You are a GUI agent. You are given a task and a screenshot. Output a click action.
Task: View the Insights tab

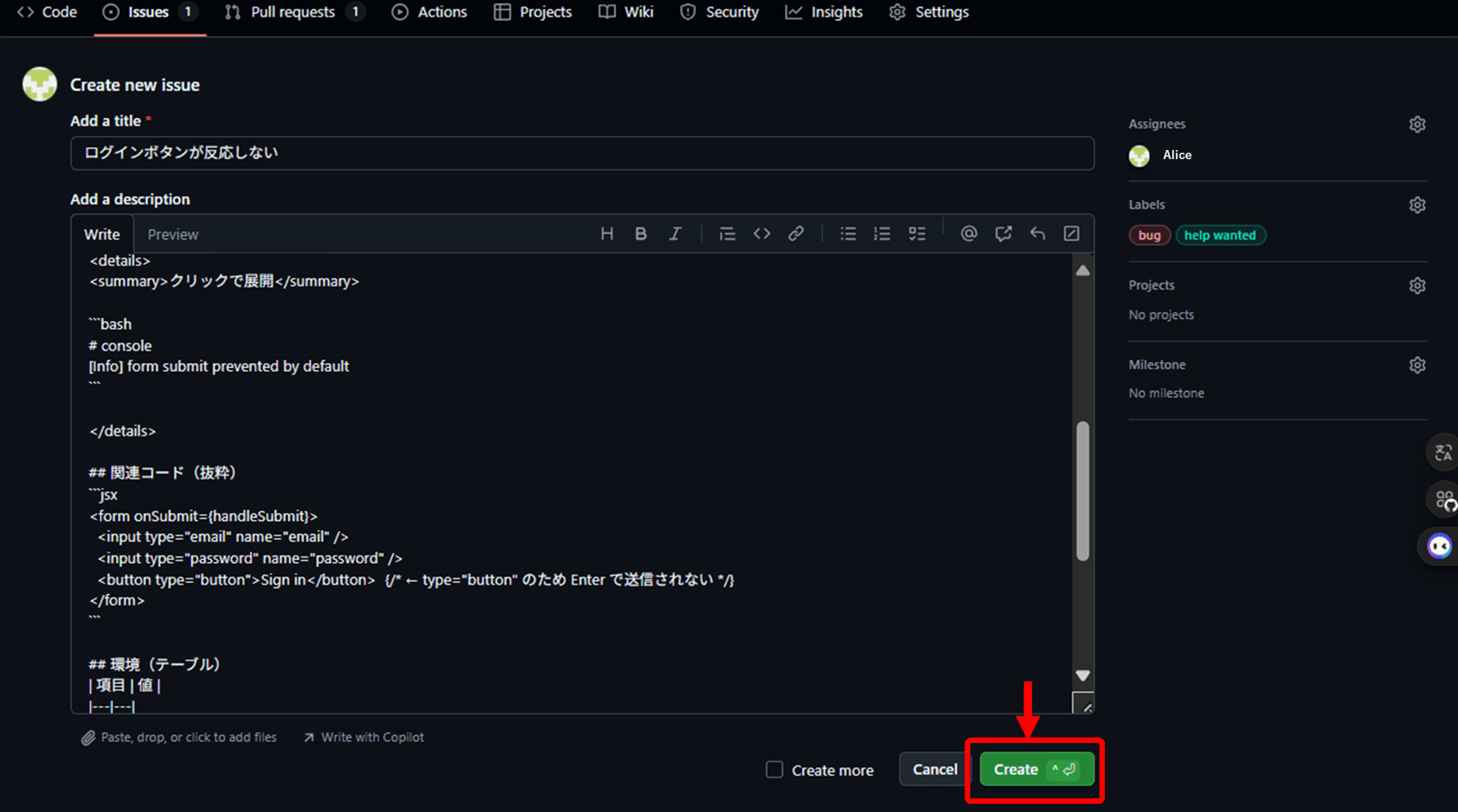(x=824, y=12)
